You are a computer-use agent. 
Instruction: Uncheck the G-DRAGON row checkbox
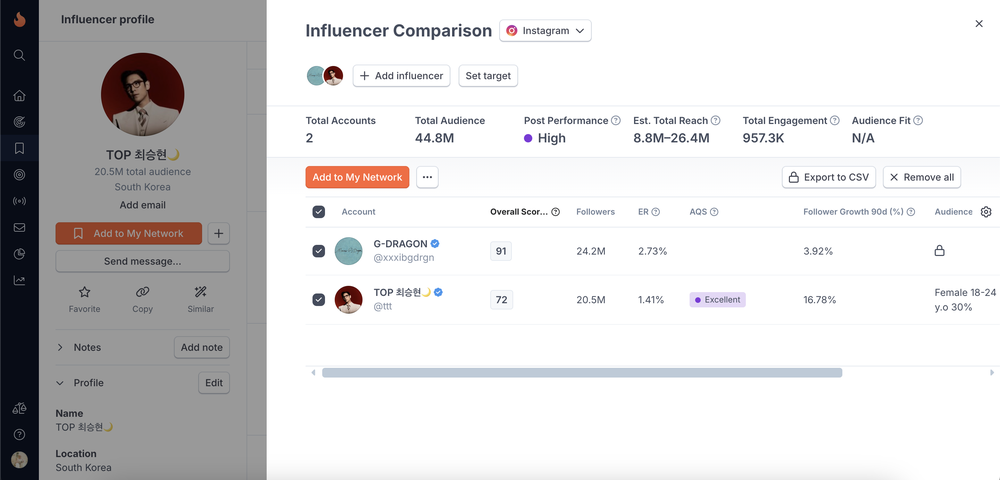click(x=318, y=251)
